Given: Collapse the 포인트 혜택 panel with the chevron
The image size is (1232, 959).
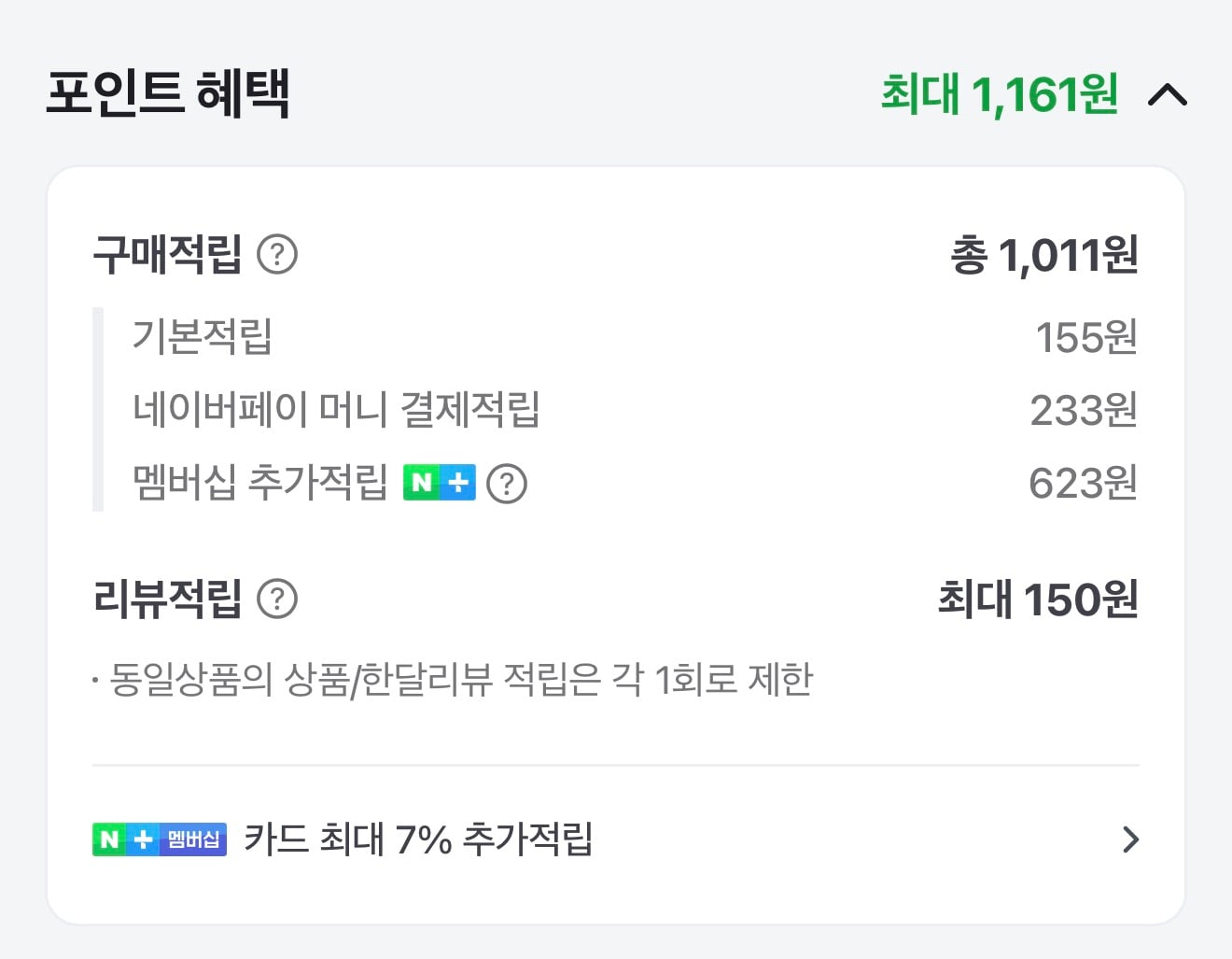Looking at the screenshot, I should tap(1169, 94).
